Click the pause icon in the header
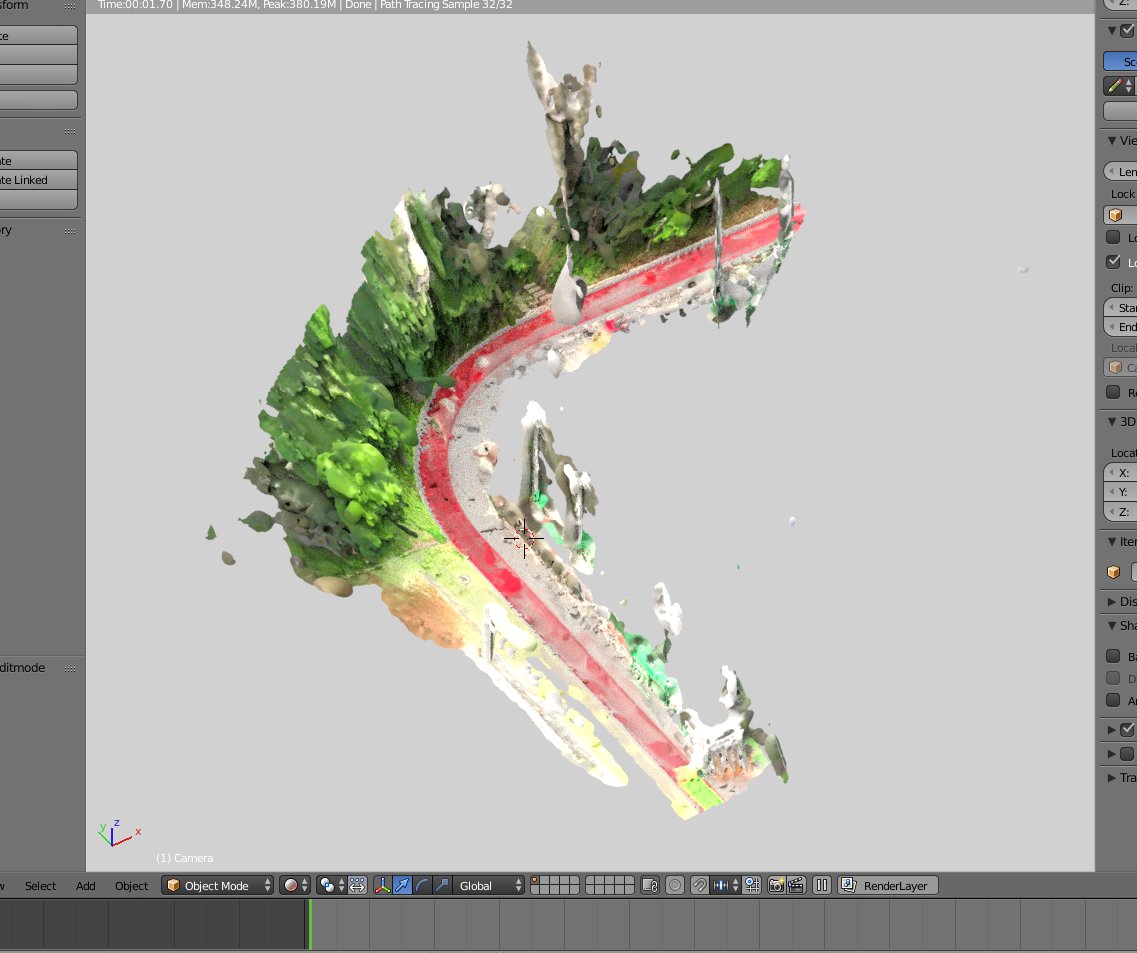The image size is (1137, 953). (821, 885)
